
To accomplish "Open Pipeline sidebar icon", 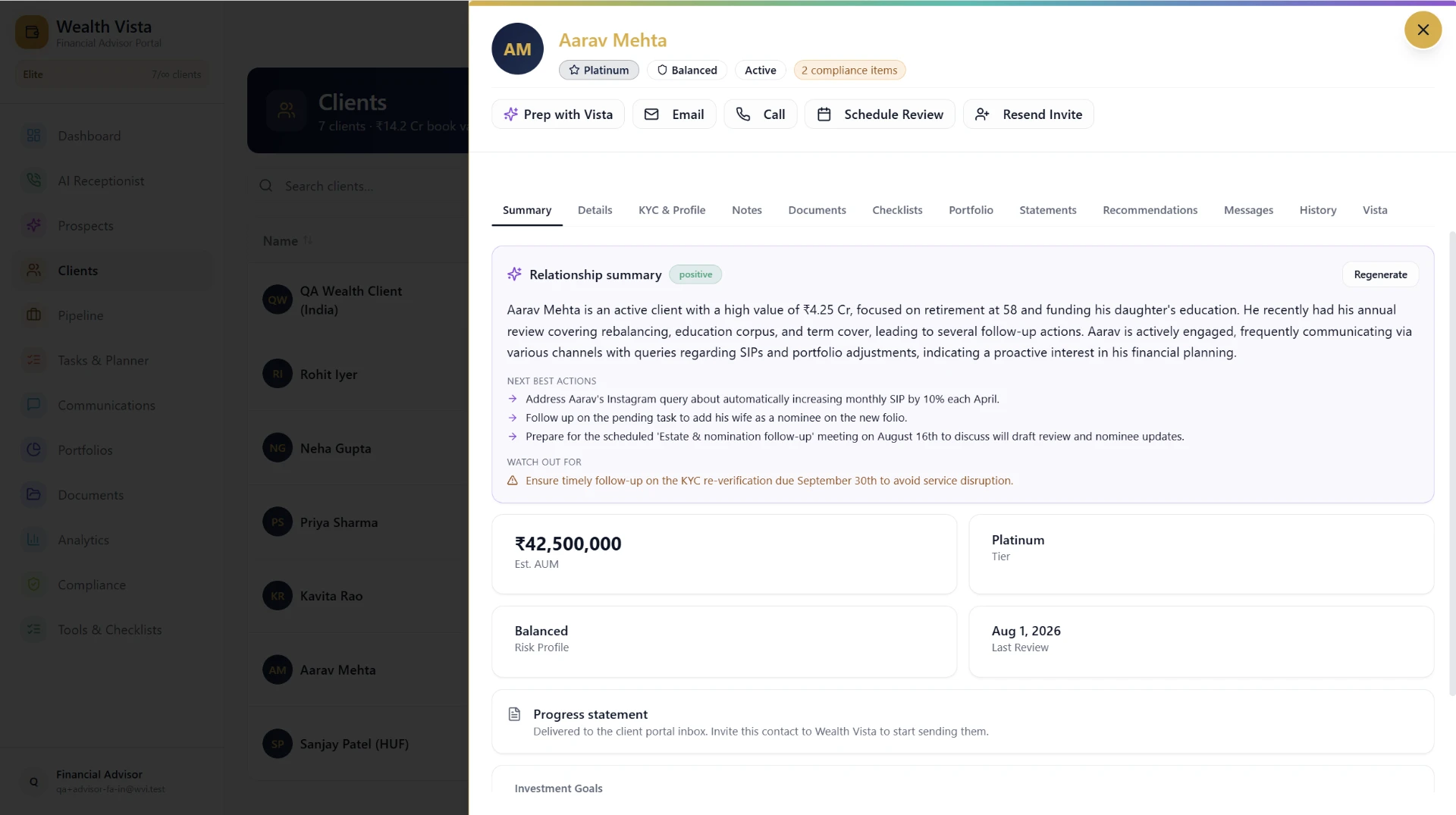I will 34,315.
